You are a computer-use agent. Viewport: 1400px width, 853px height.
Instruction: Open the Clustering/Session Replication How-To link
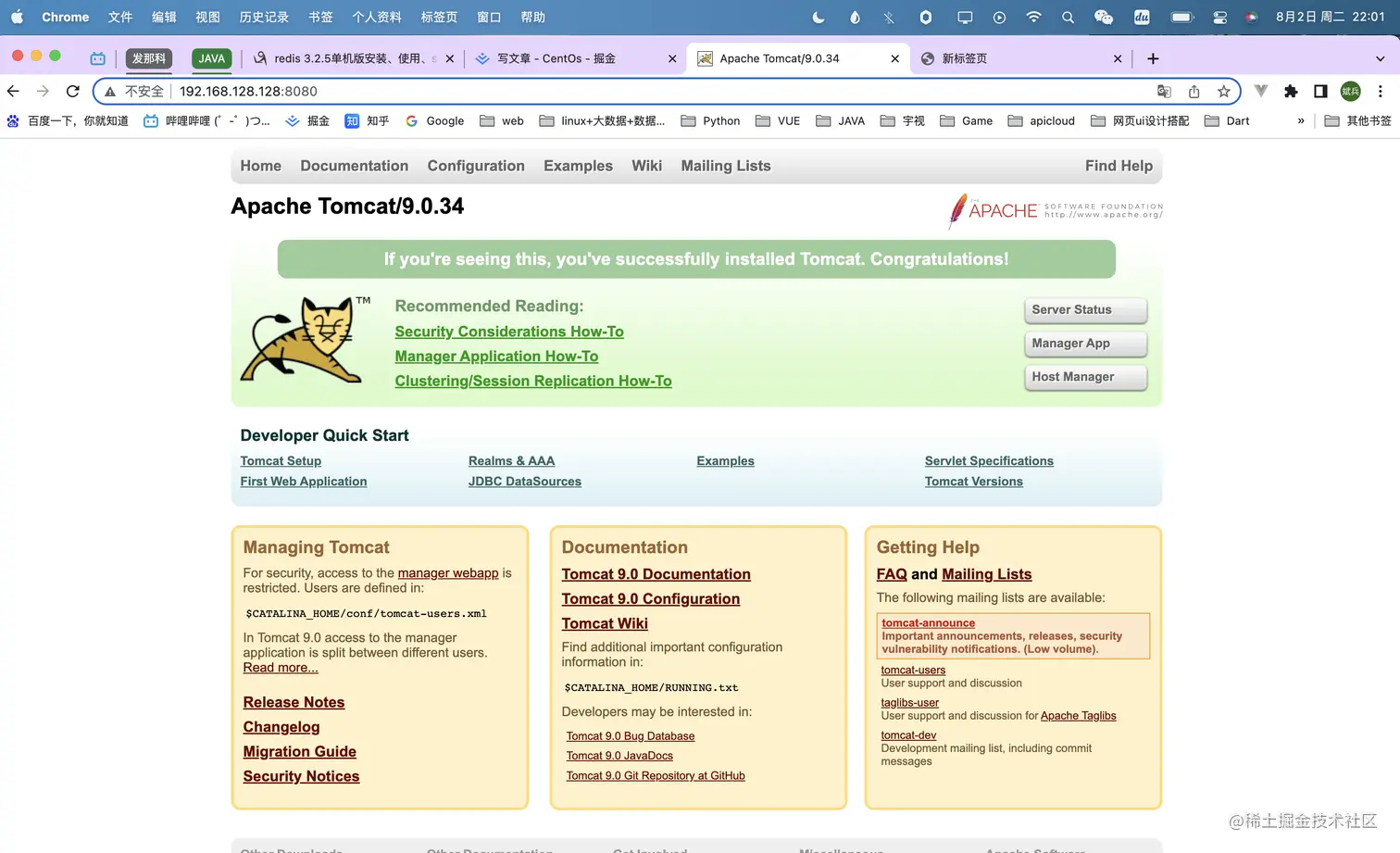click(533, 381)
